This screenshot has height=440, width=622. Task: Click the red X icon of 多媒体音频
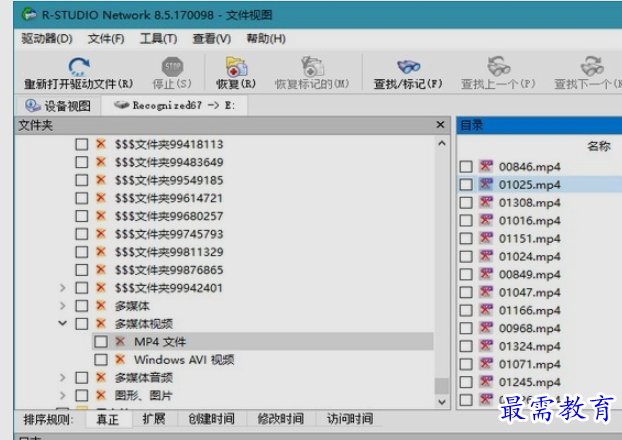tap(101, 377)
